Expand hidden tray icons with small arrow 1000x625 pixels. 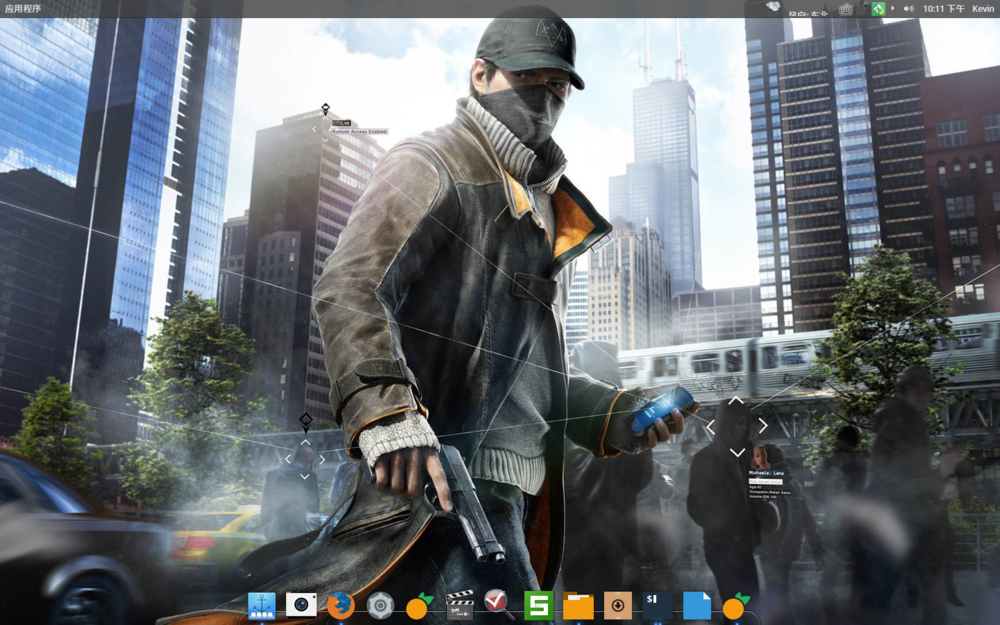coord(892,9)
